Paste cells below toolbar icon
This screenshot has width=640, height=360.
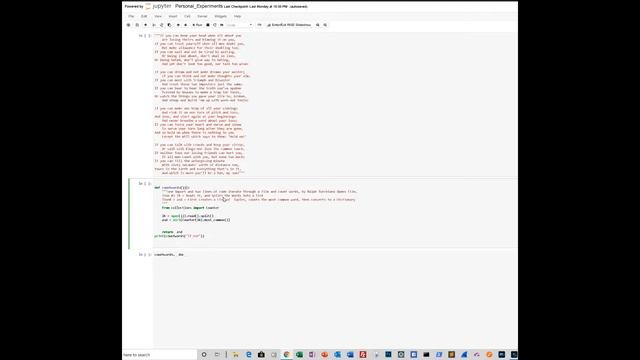(x=169, y=25)
